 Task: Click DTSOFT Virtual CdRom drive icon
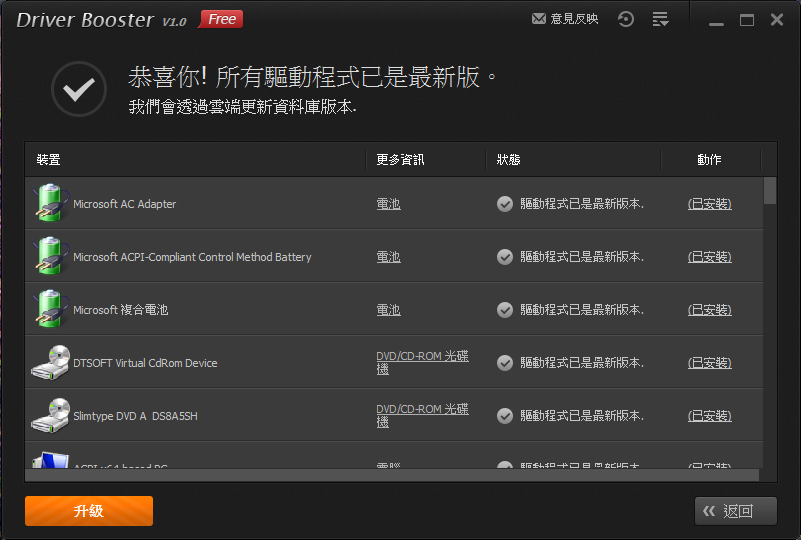tap(51, 362)
